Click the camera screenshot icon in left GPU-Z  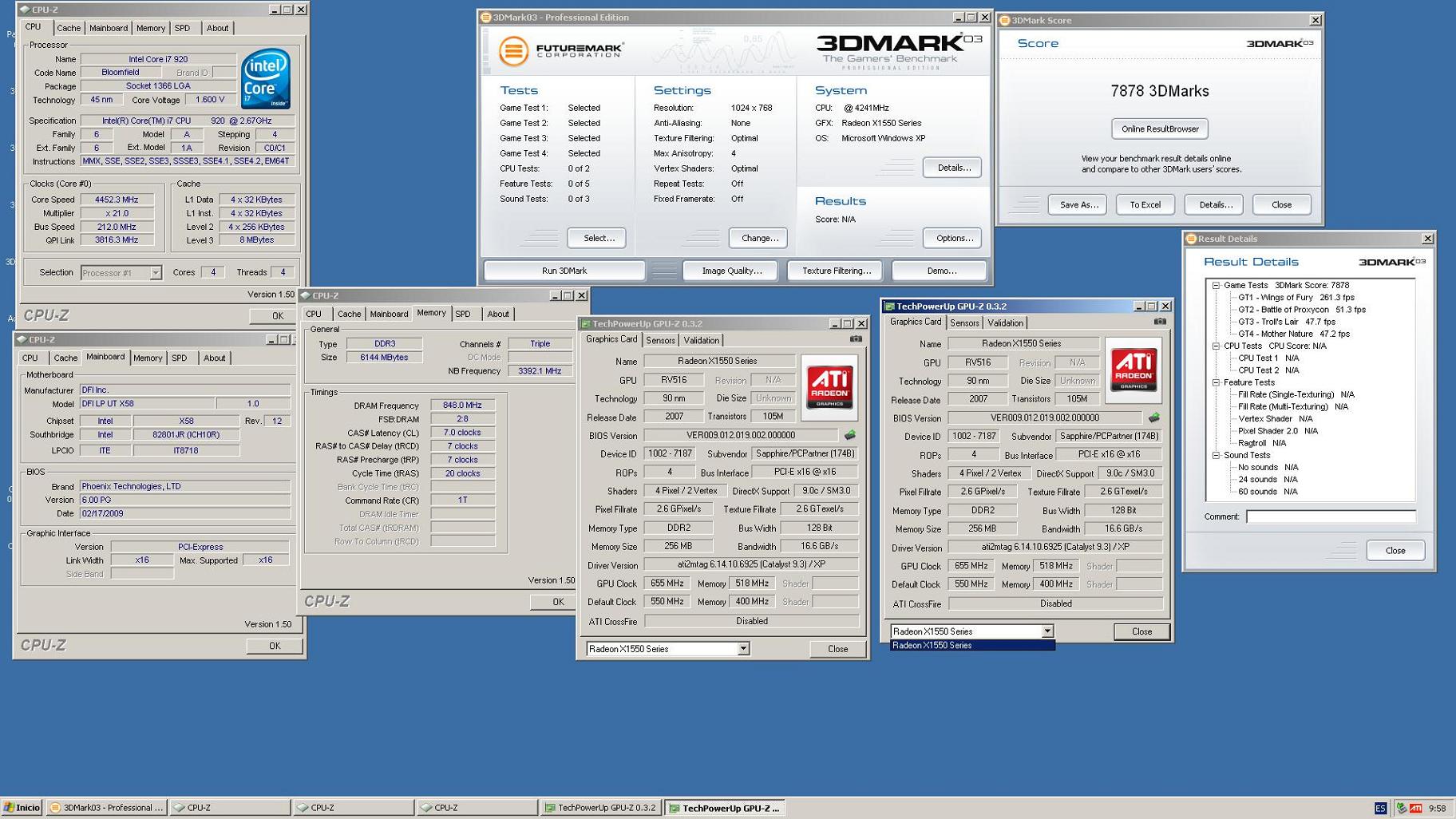(856, 339)
